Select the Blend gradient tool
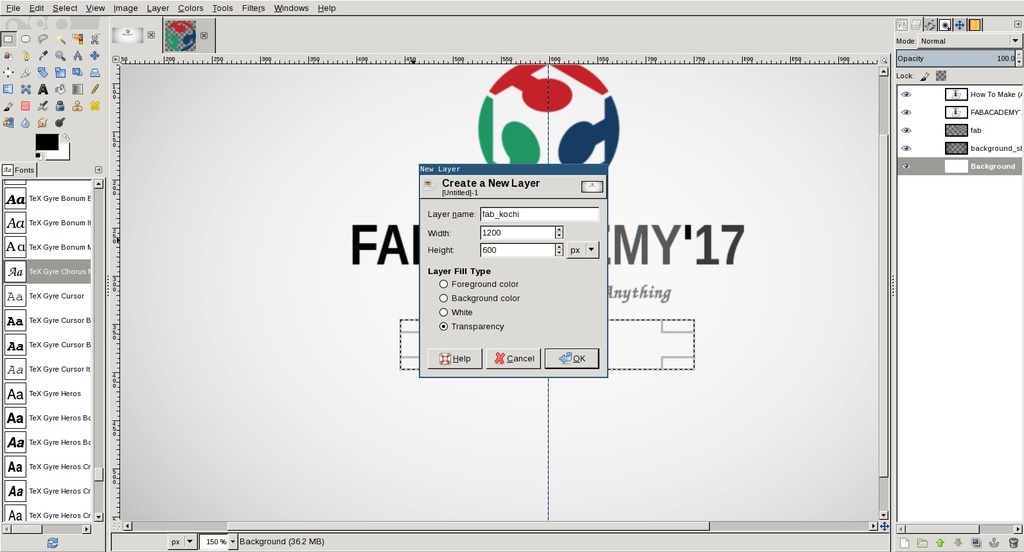The image size is (1024, 552). pos(78,89)
